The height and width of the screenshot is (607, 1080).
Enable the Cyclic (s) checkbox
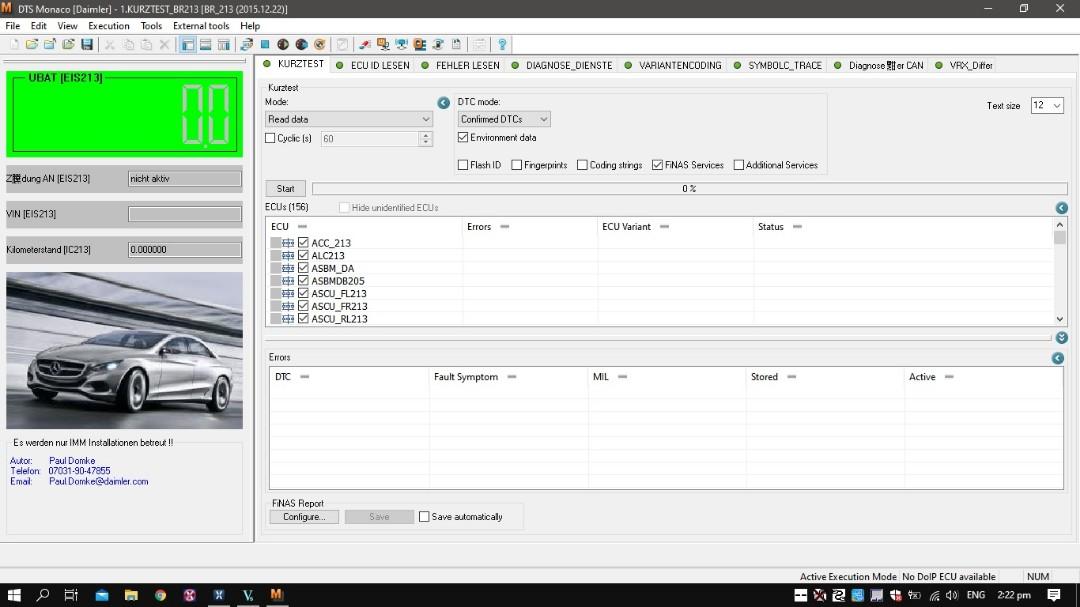(270, 139)
